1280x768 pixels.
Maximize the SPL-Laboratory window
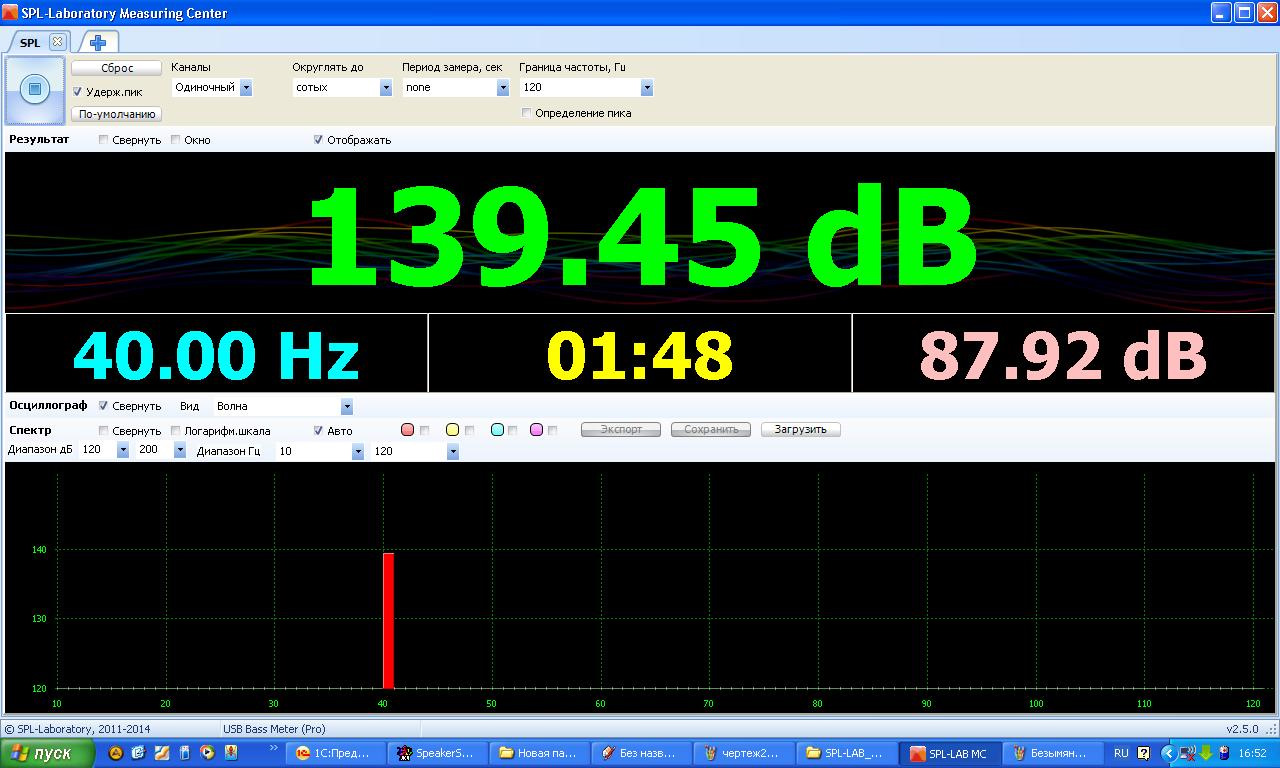(x=1244, y=13)
